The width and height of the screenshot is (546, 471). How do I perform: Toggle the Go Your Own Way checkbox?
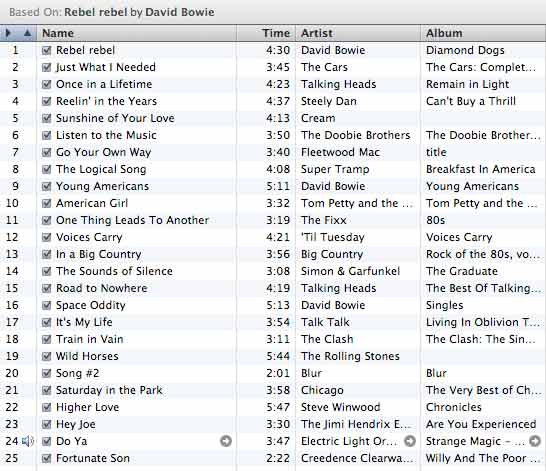(46, 152)
